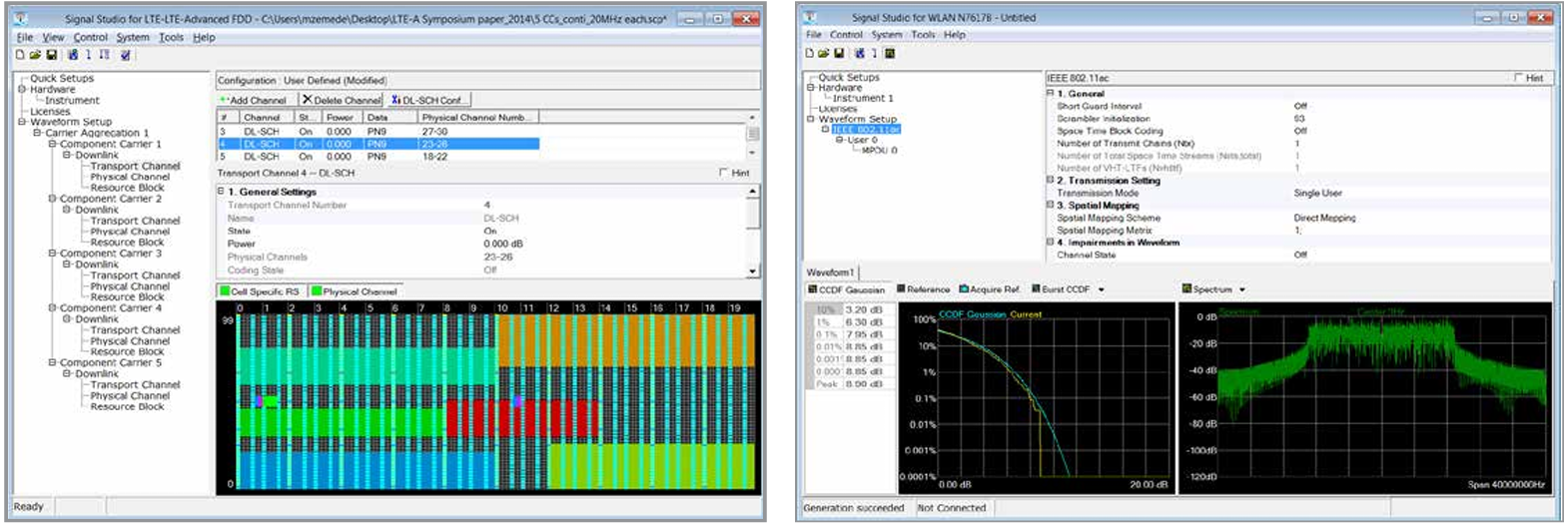Select the CCDF Gaussian trace button
1568x528 pixels.
[846, 289]
